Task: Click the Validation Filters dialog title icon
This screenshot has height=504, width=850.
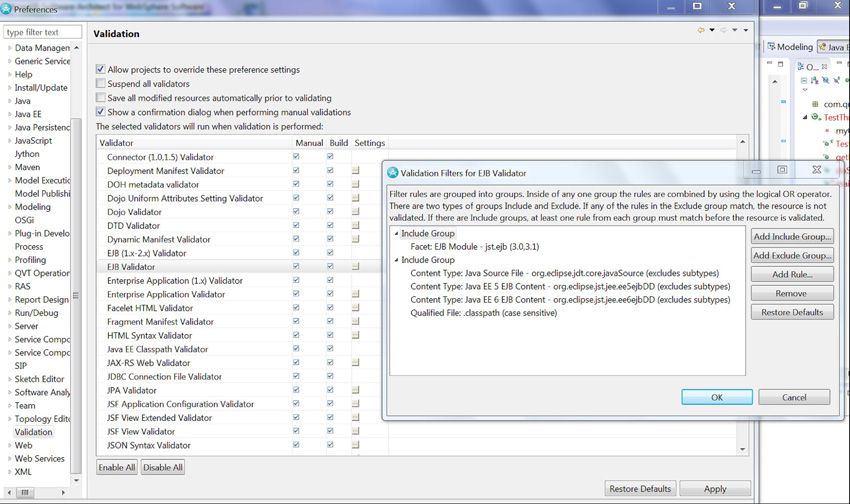Action: [x=392, y=173]
